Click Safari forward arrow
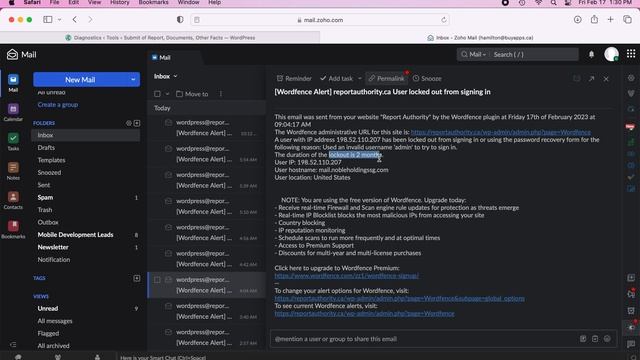This screenshot has width=640, height=360. (90, 19)
